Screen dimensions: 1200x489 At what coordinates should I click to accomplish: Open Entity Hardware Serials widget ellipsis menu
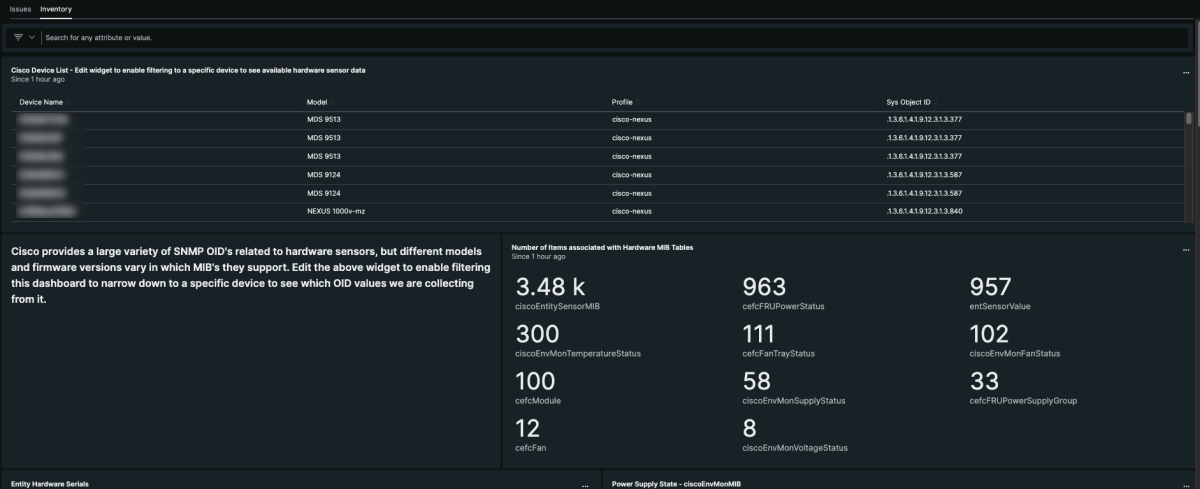586,484
